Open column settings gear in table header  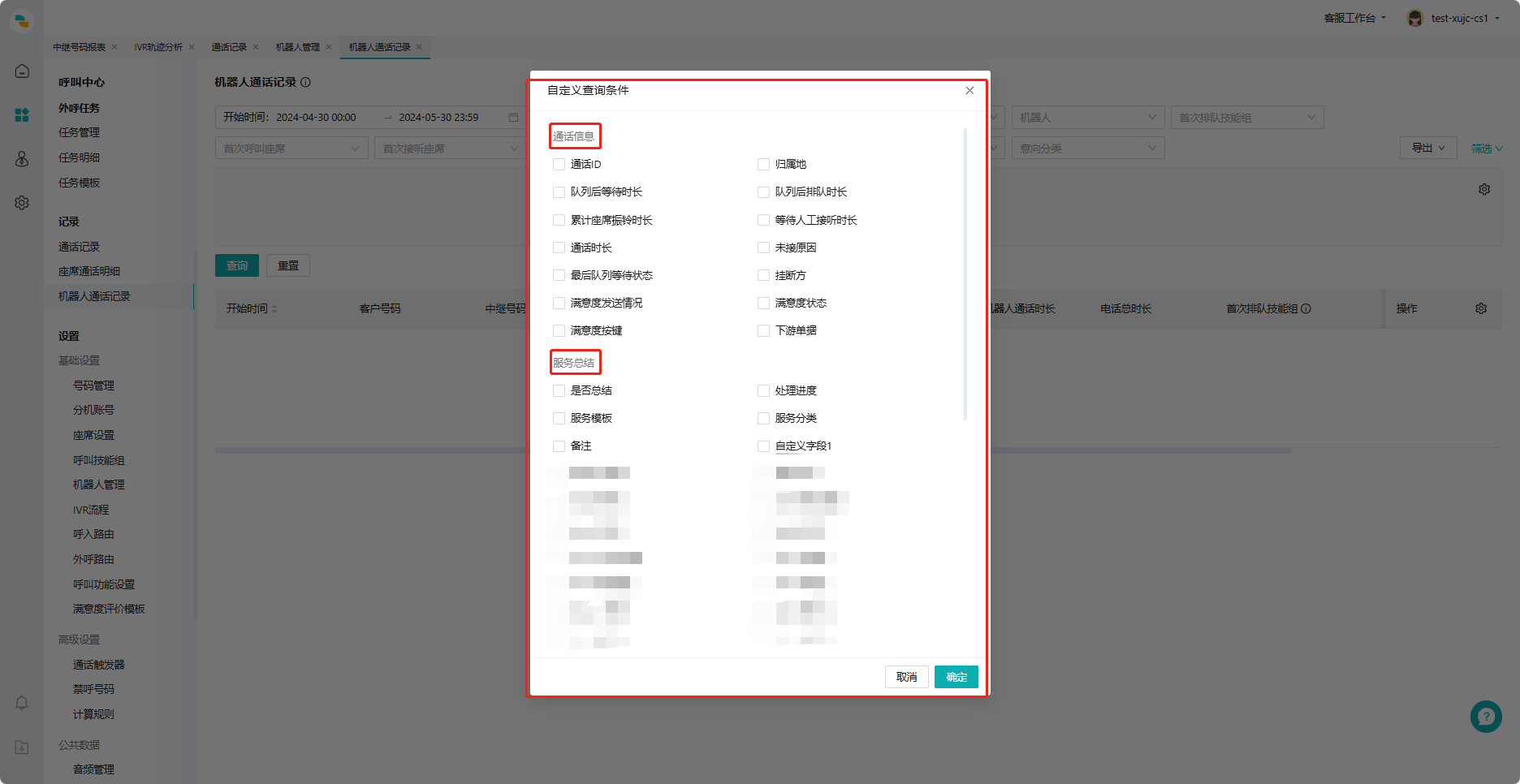[1481, 308]
